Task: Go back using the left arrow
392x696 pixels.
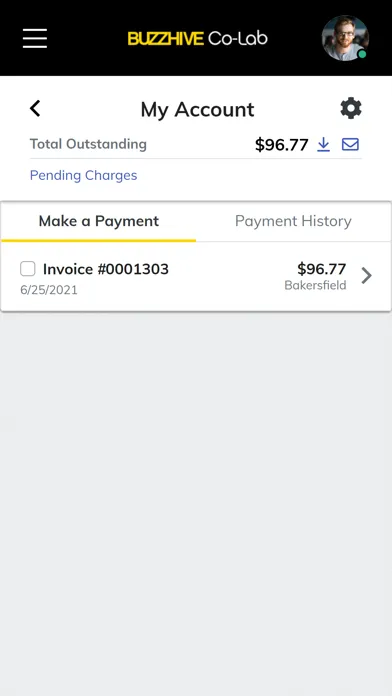Action: point(35,108)
